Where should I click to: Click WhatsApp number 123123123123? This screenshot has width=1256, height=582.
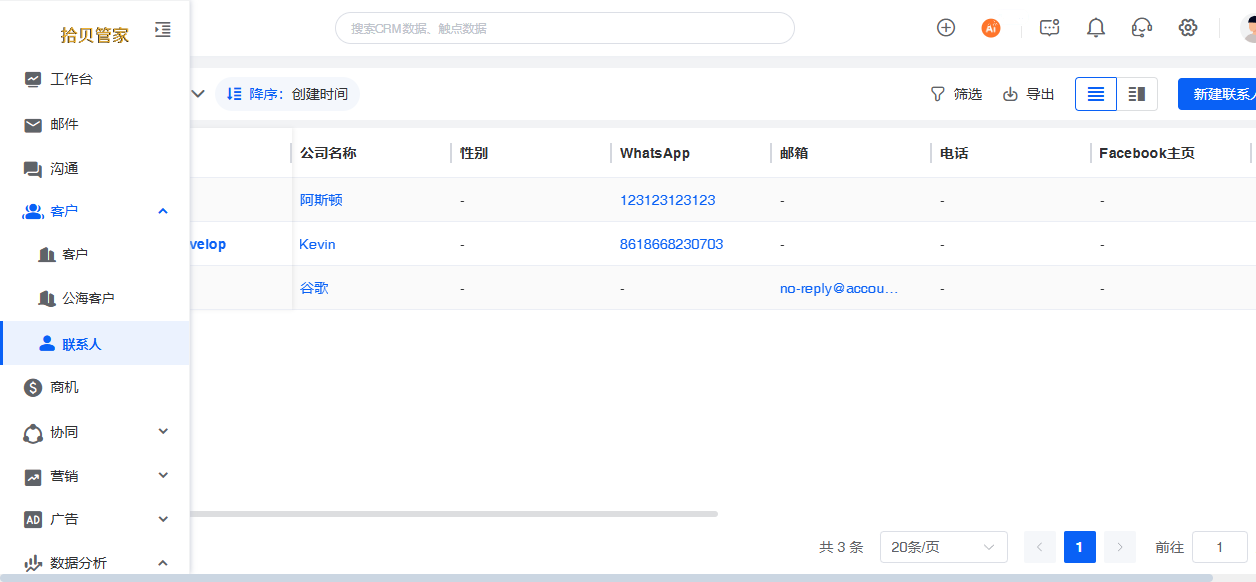click(668, 200)
